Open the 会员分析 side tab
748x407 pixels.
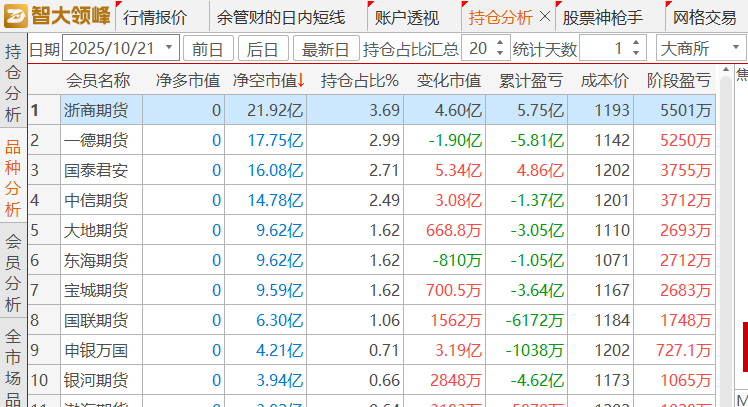pyautogui.click(x=13, y=272)
